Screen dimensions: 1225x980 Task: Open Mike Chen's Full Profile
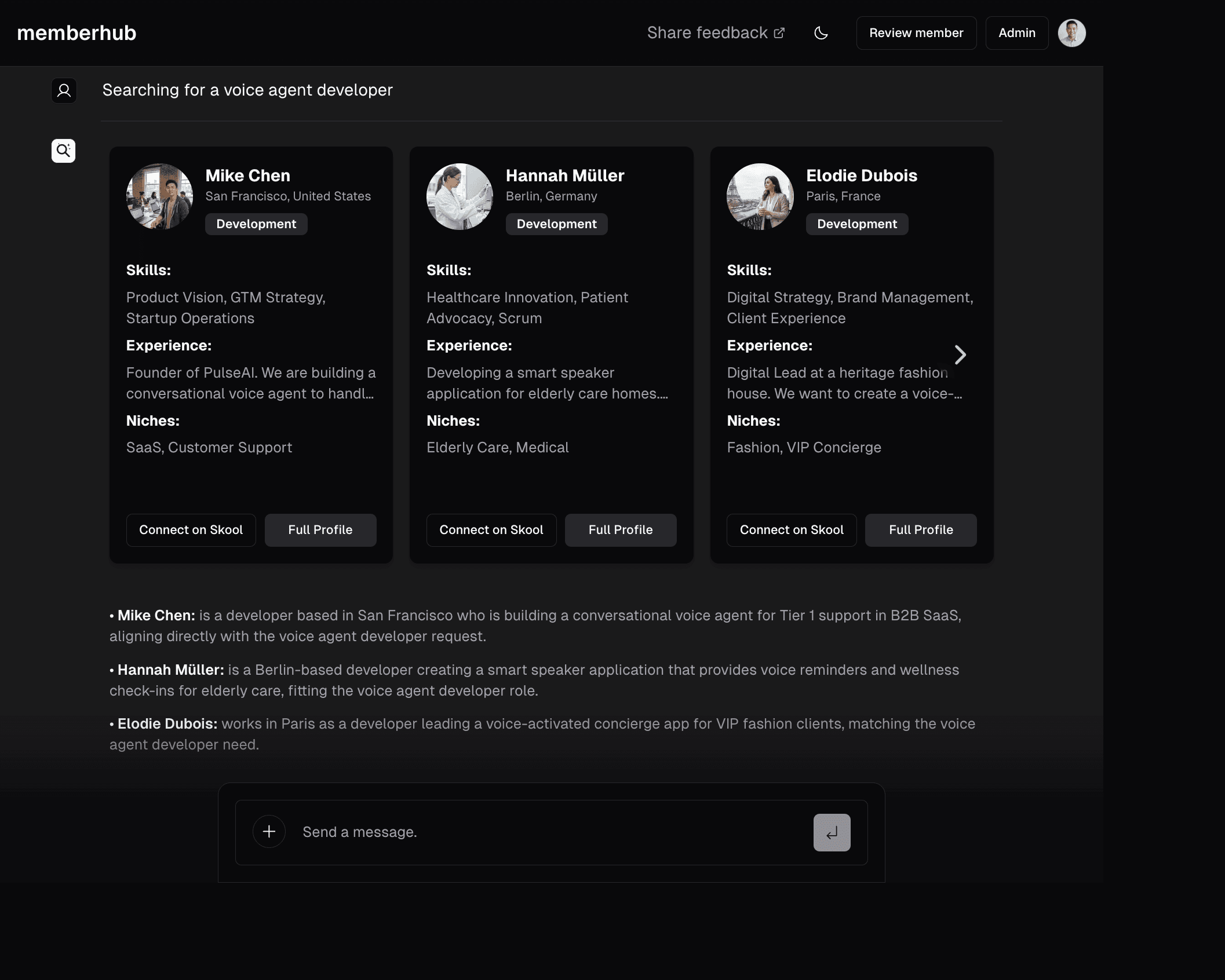tap(320, 529)
